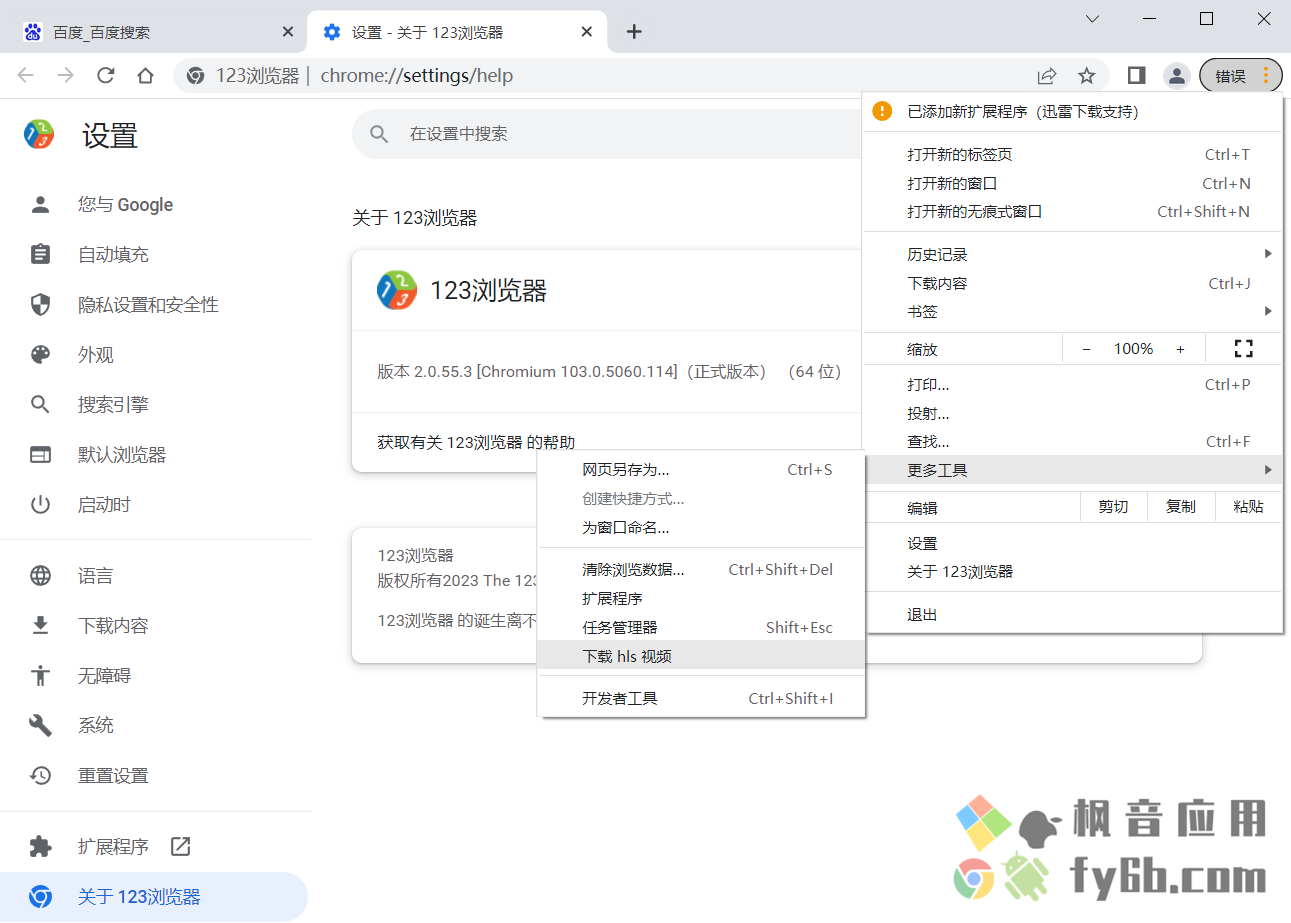Click 粘贴 in the edit row

pos(1248,507)
